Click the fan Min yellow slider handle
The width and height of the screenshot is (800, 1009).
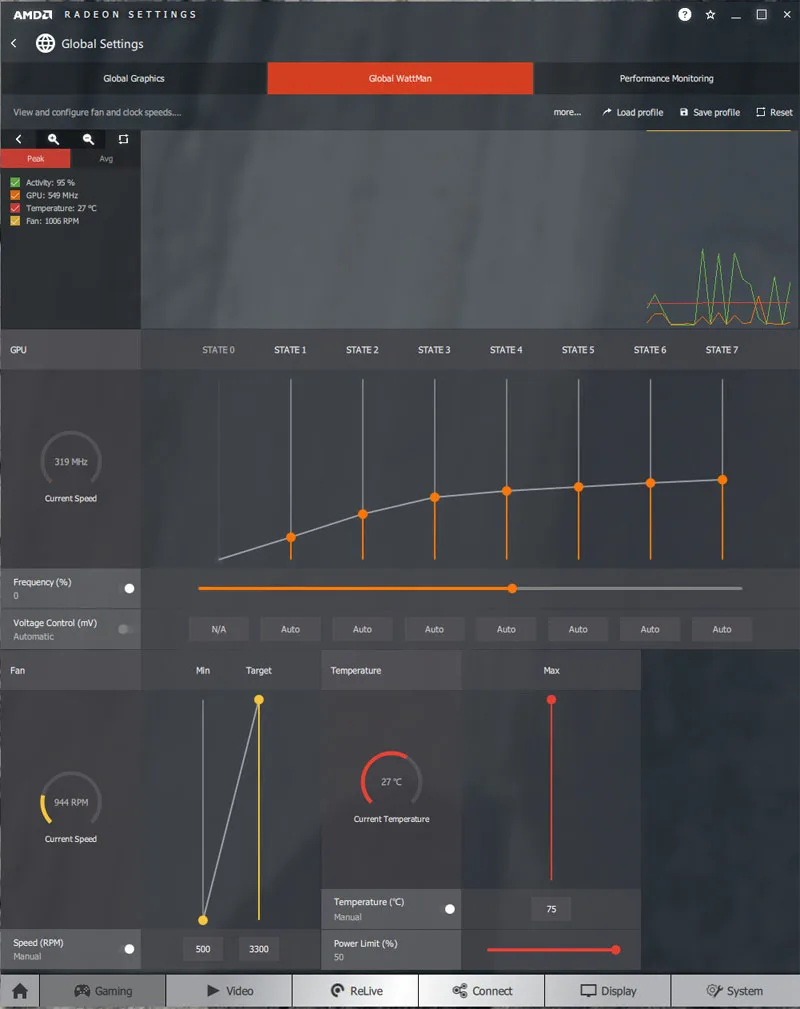(x=203, y=920)
